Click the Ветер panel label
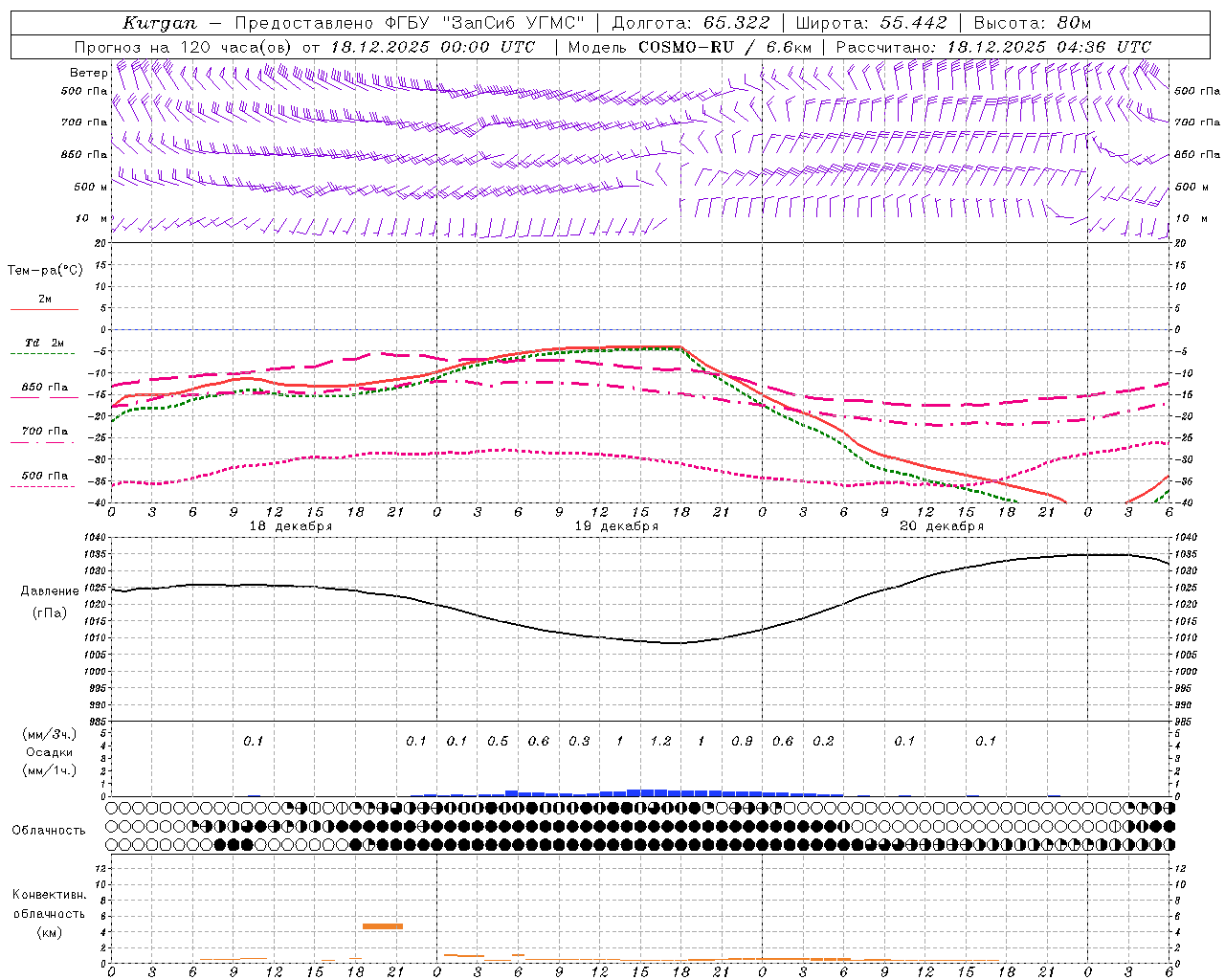Screen dimensions: 1225x980 pos(88,73)
